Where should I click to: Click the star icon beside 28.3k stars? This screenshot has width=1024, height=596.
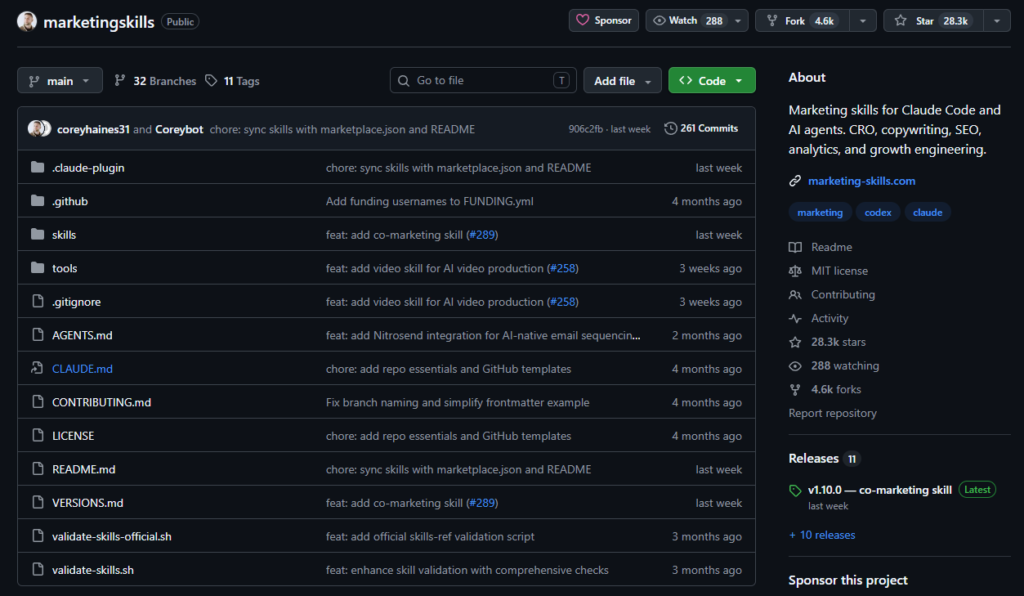pos(795,342)
